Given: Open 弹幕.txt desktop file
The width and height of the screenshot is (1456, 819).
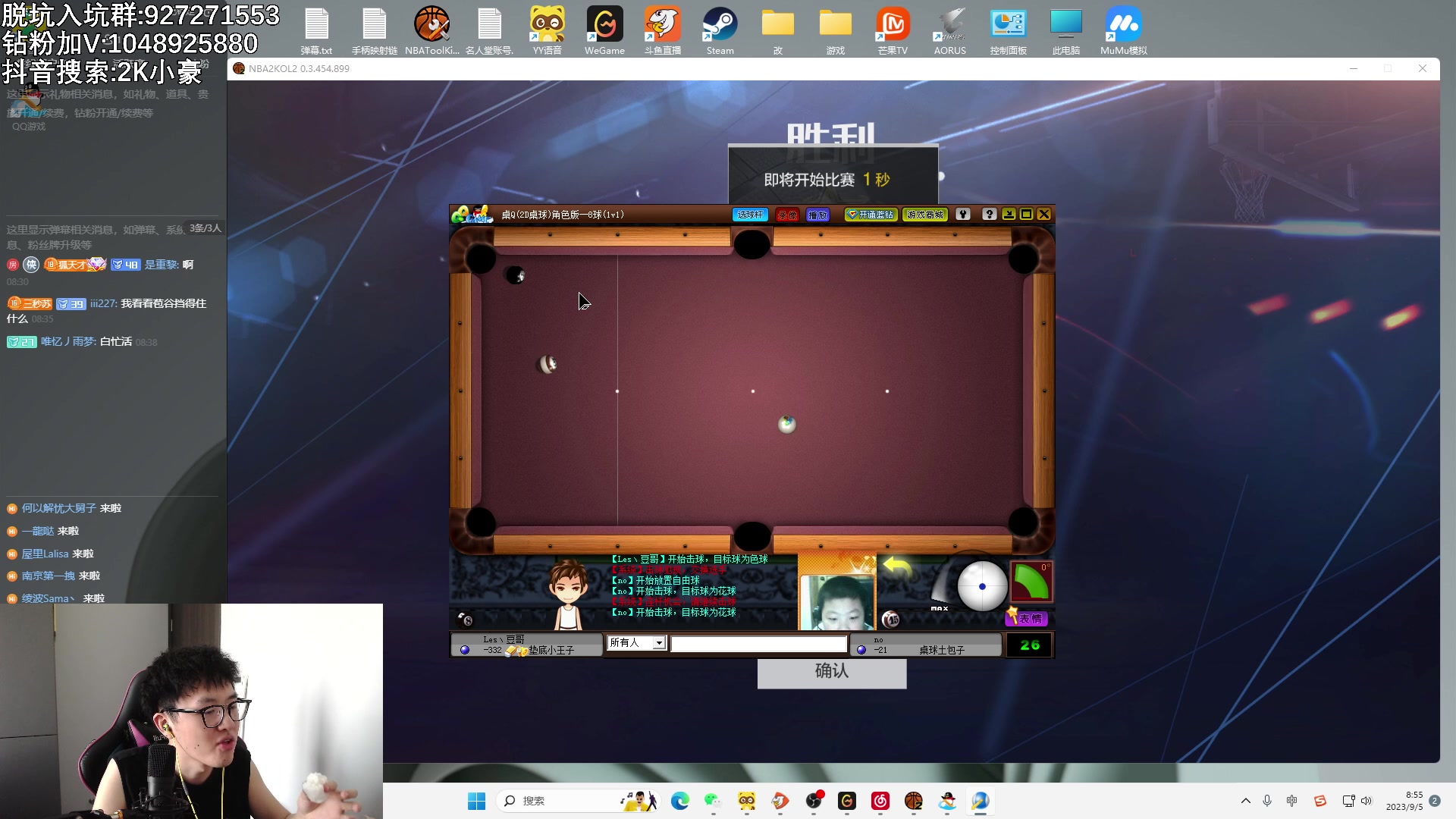Looking at the screenshot, I should coord(316,31).
